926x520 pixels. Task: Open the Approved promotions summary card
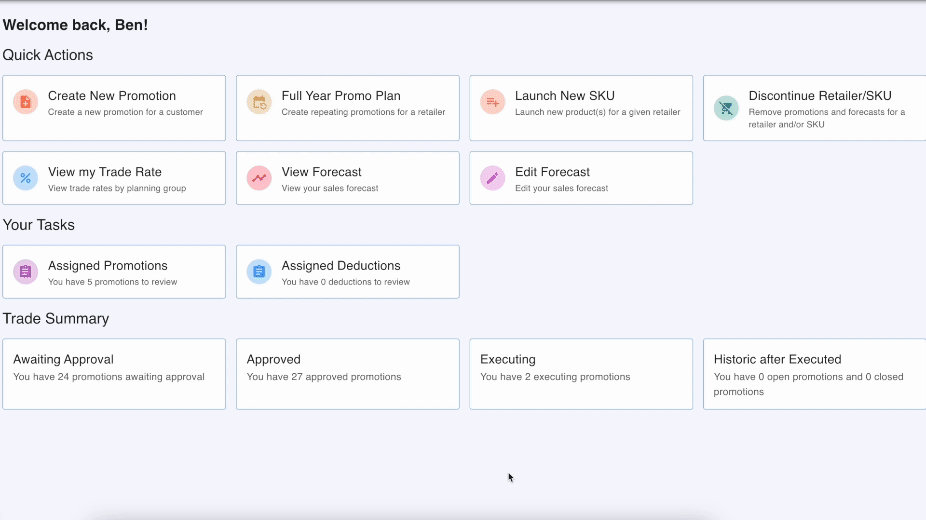348,374
